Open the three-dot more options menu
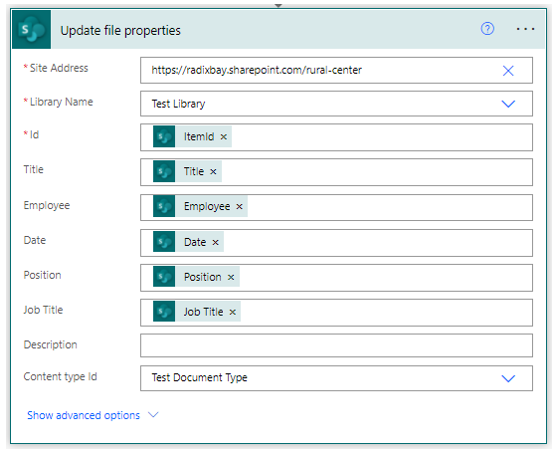This screenshot has height=455, width=556. (525, 29)
